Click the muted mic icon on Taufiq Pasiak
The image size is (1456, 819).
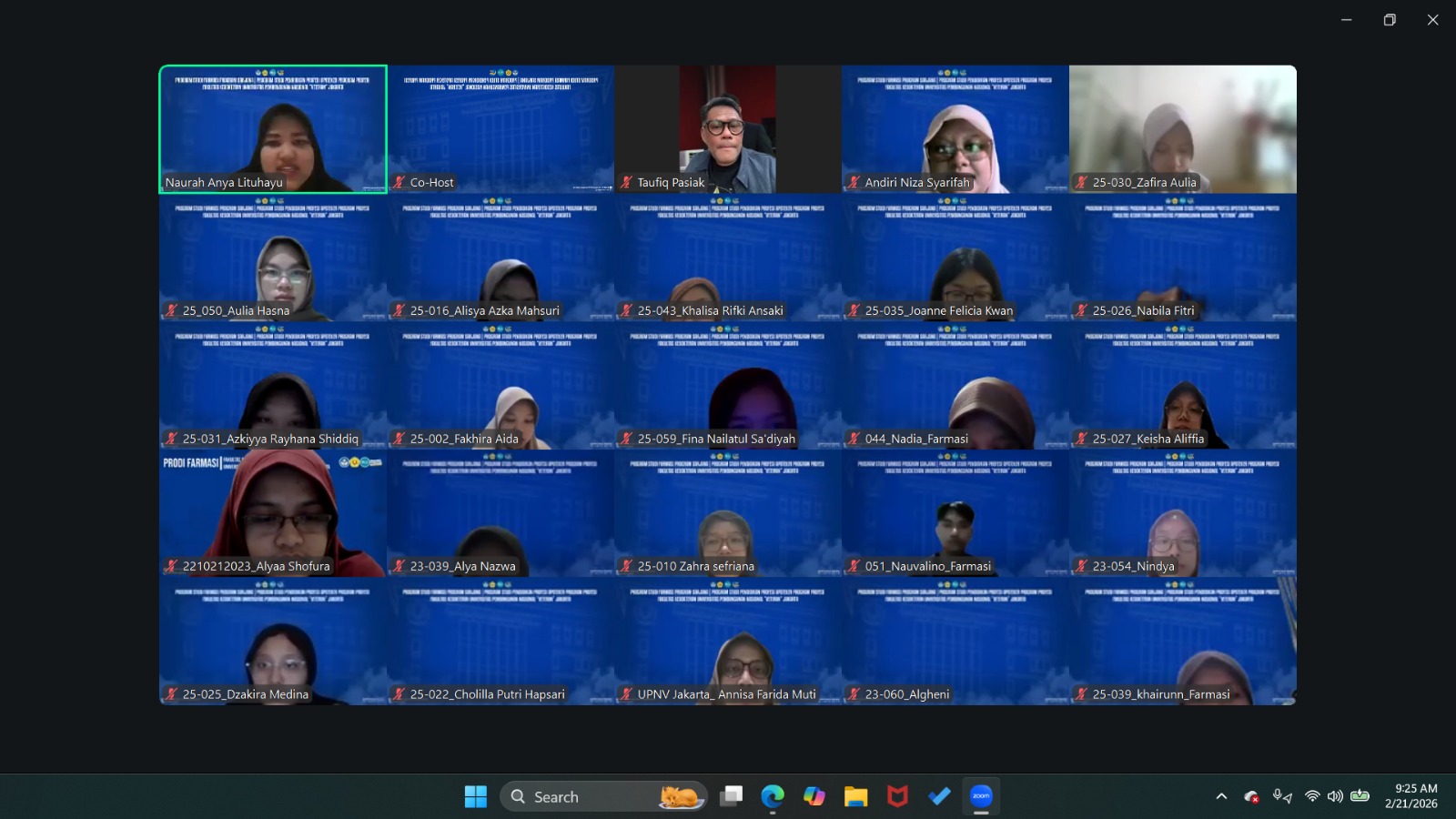pos(626,182)
